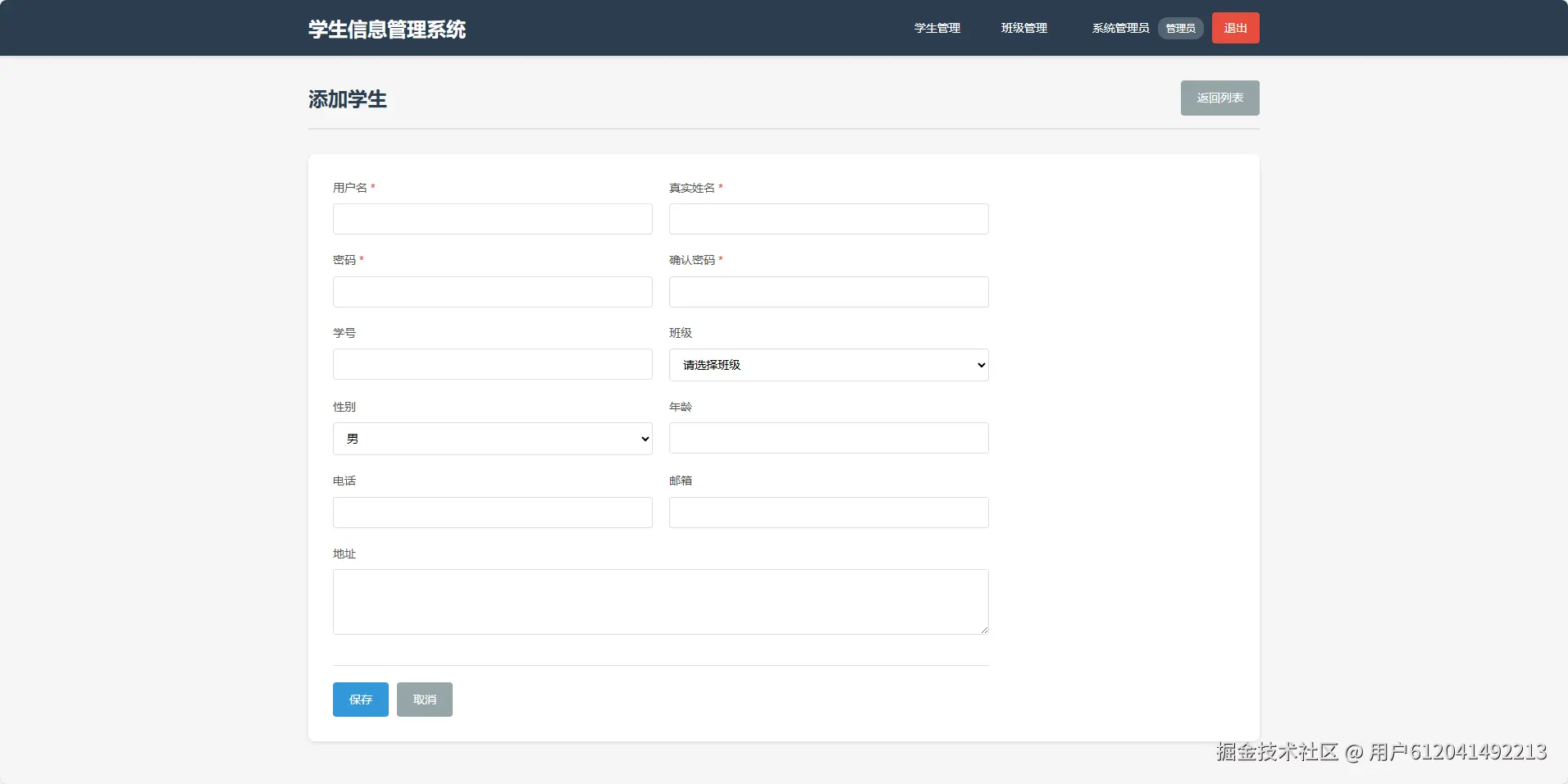Click inside the 学号 input field
Viewport: 1568px width, 784px height.
pos(491,364)
